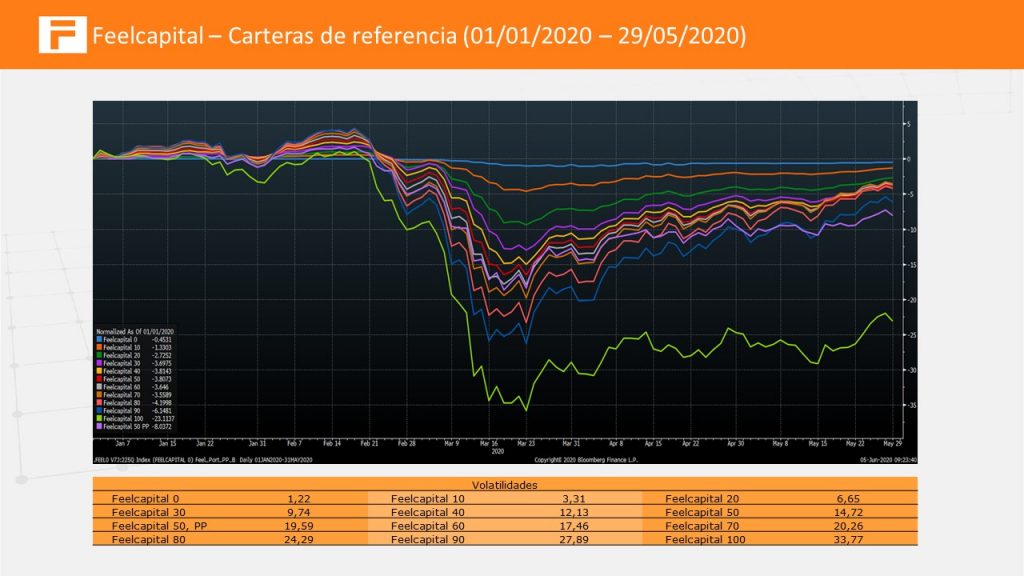Click the gray Feelcapital 60 legend swatch
This screenshot has height=576, width=1024.
[99, 387]
